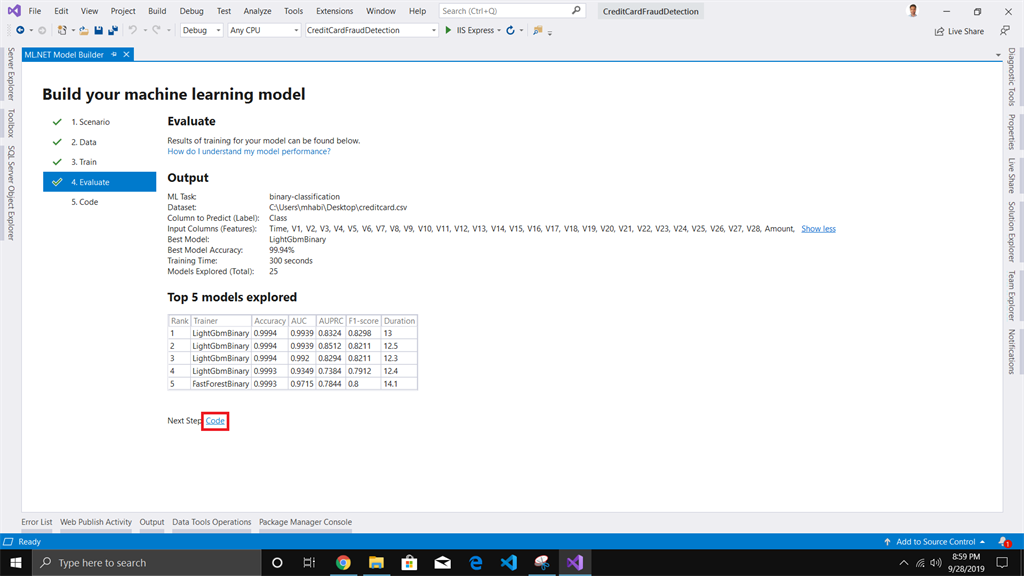
Task: Click the Save toolbar icon
Action: 98,30
